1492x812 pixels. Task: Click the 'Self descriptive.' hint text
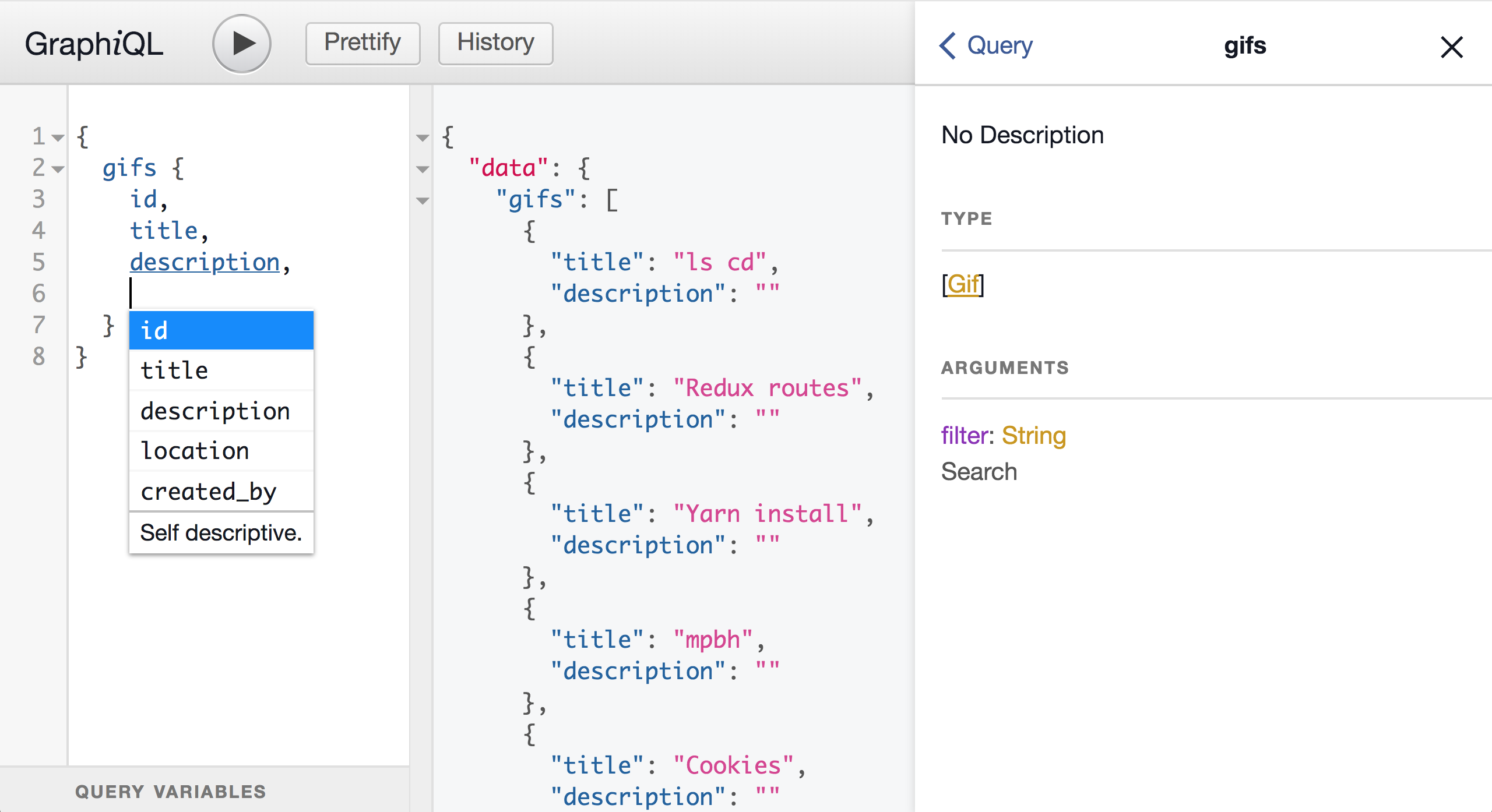pos(221,533)
